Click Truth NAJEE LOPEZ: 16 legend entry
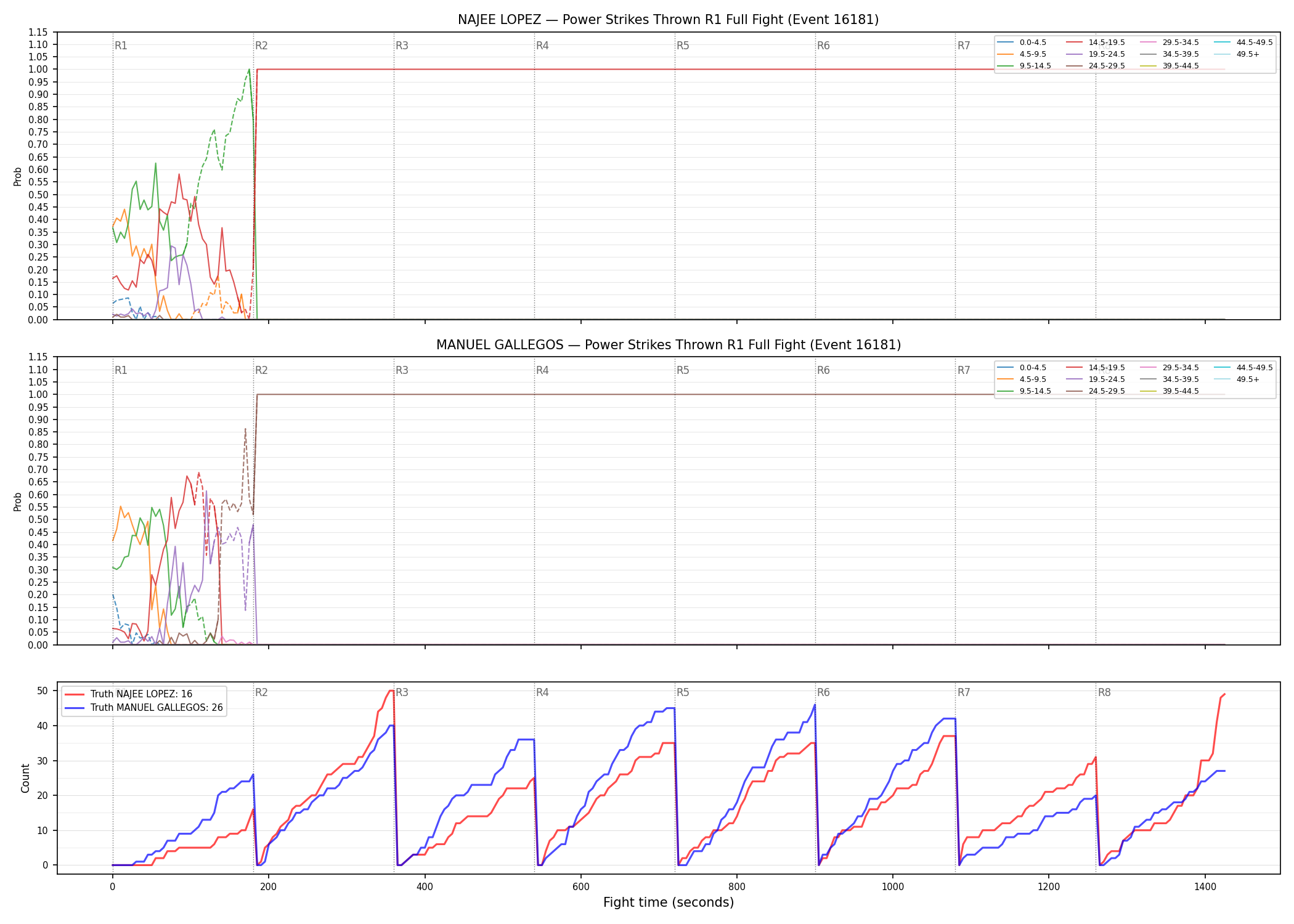Viewport: 1294px width, 924px height. (128, 694)
